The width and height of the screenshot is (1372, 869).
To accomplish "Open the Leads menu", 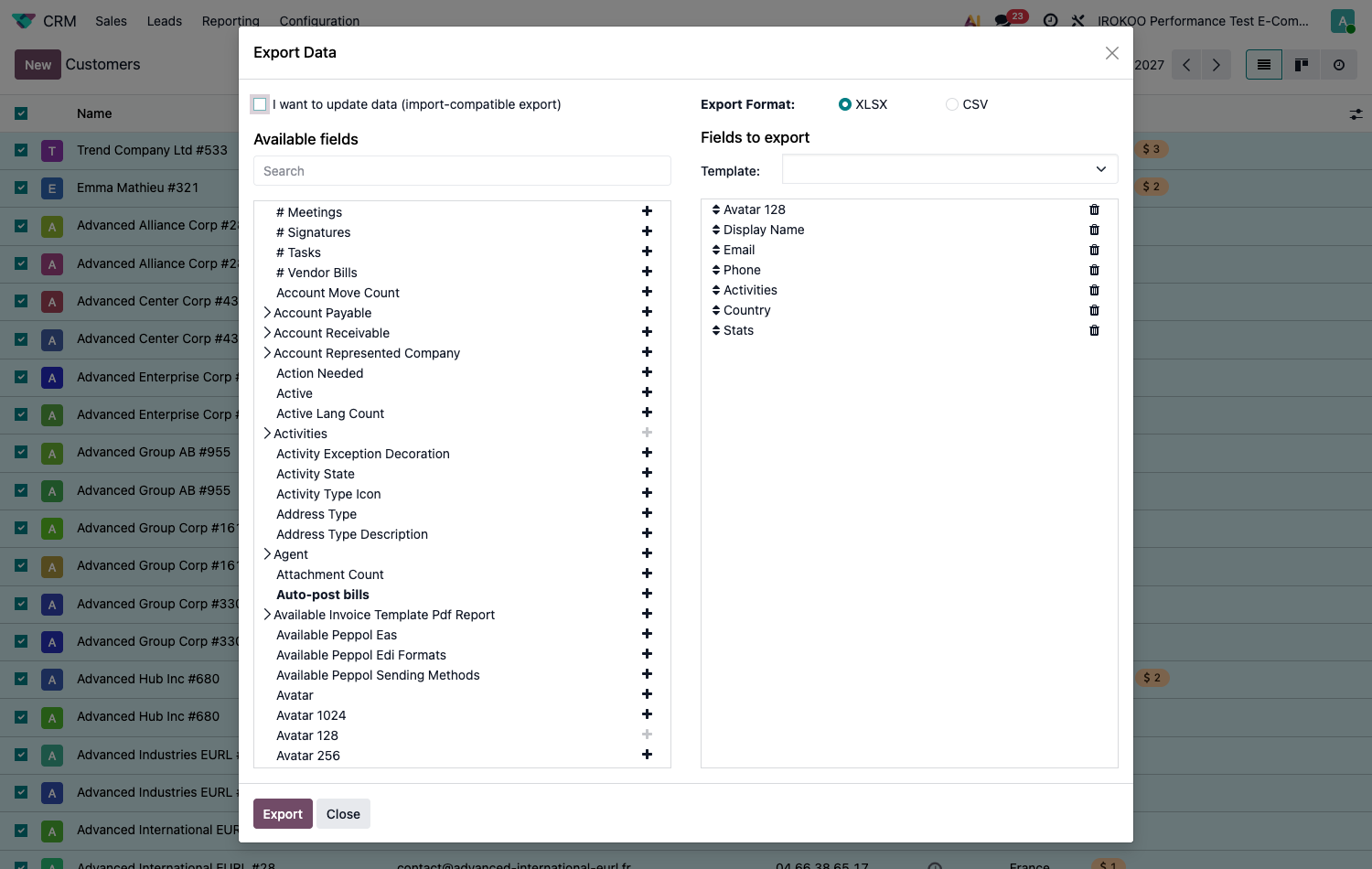I will click(x=165, y=21).
